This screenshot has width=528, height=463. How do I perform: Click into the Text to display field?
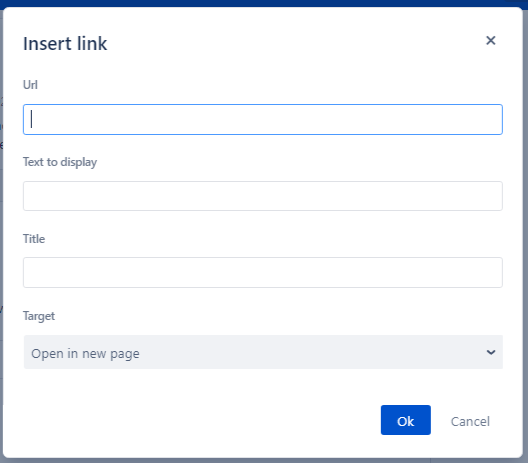pos(263,196)
